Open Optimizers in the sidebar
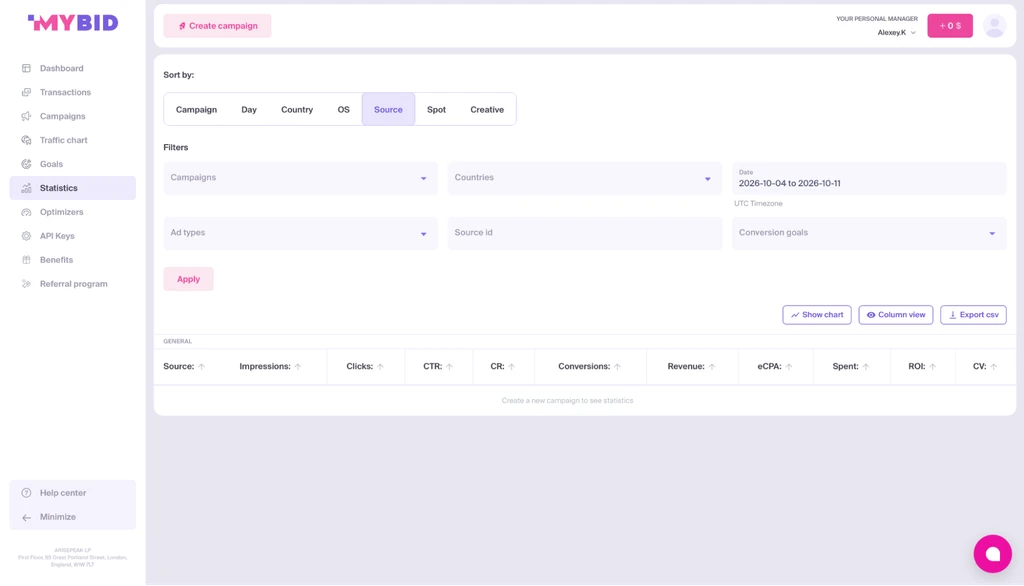1024x586 pixels. tap(72, 212)
